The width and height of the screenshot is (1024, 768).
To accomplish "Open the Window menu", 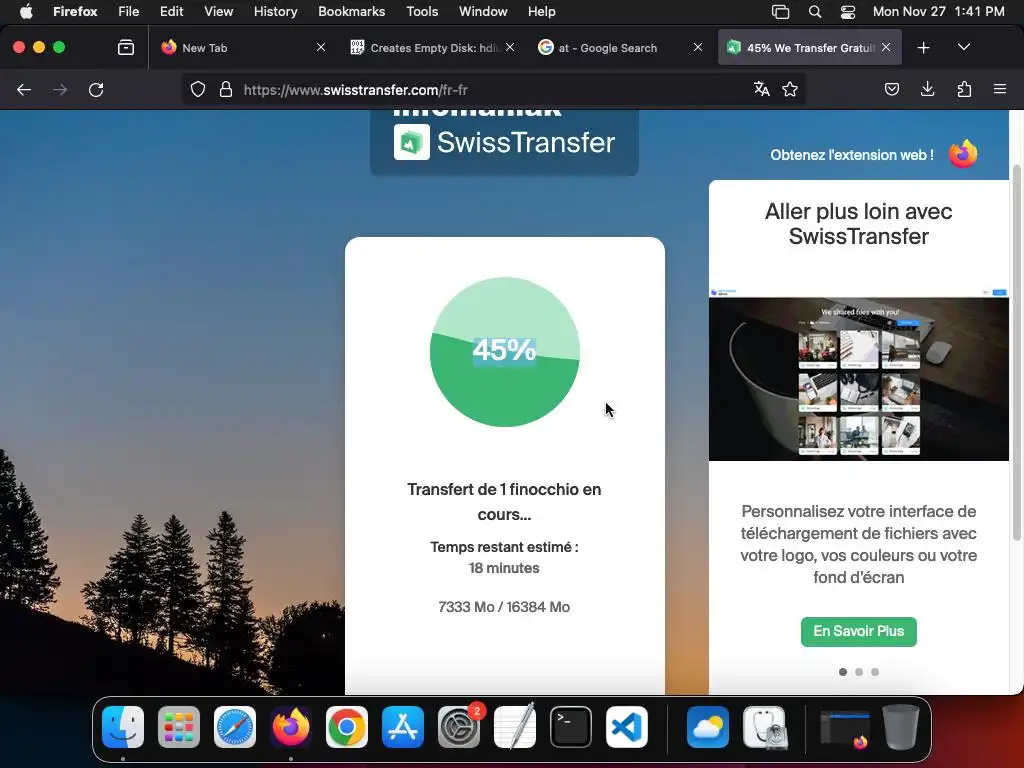I will pyautogui.click(x=483, y=12).
